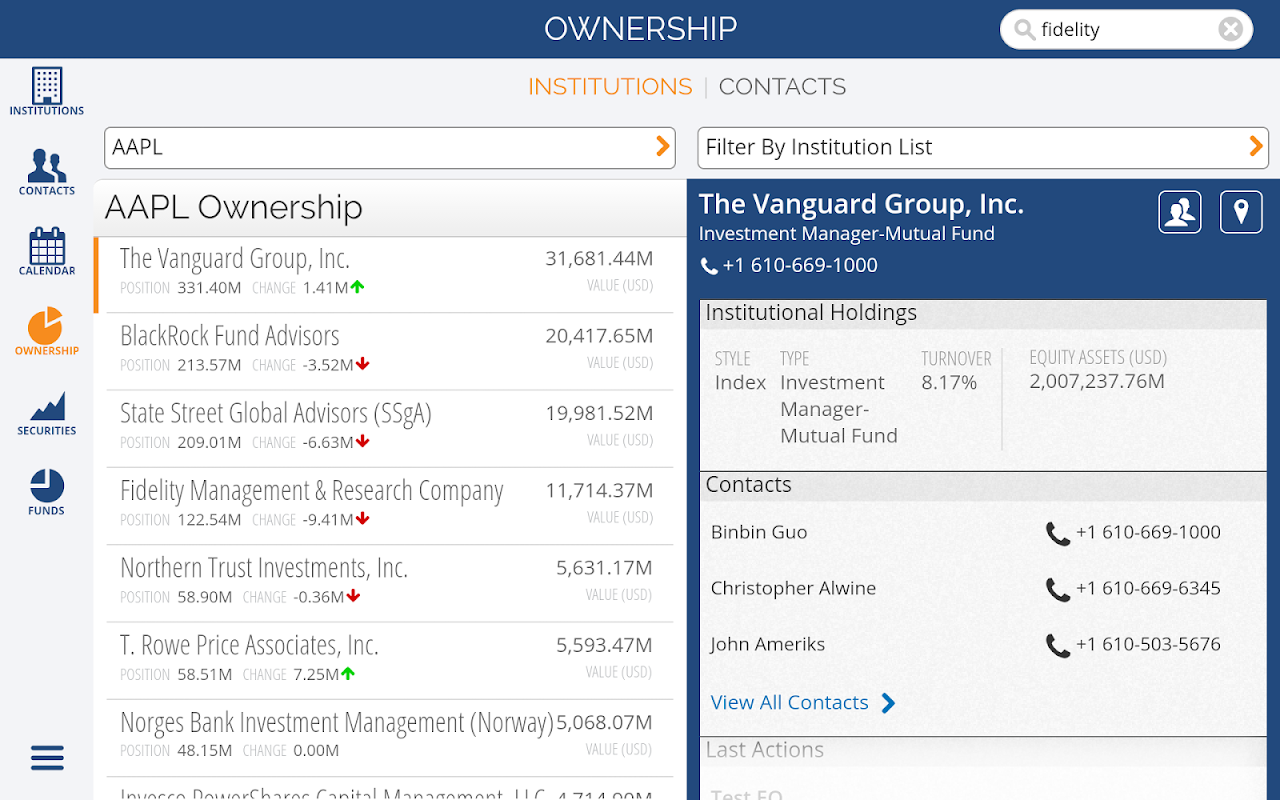Click State Street value 19,981.52M
This screenshot has height=800, width=1280.
(599, 413)
